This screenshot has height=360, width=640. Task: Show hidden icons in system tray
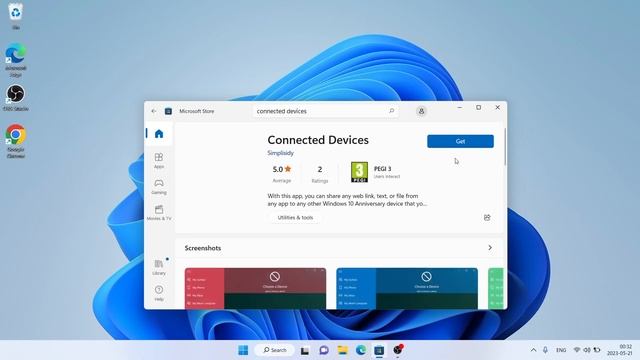point(533,350)
